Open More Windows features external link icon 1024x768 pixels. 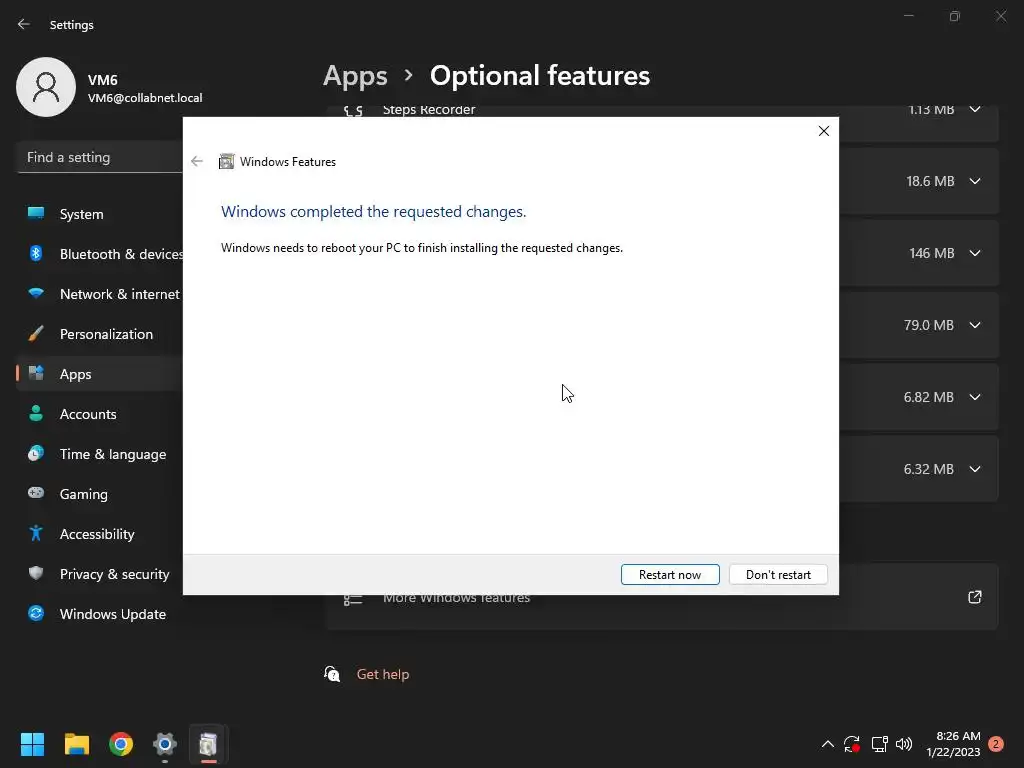click(974, 597)
